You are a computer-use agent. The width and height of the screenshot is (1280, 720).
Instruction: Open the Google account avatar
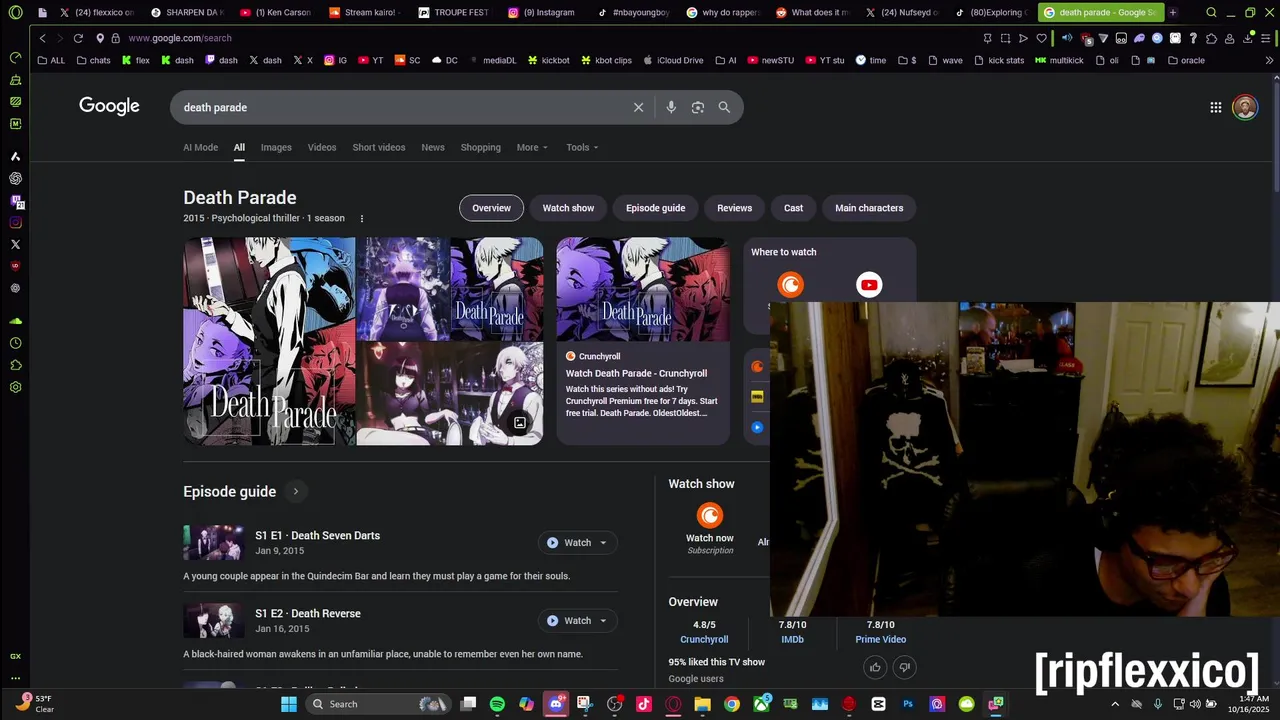(1245, 107)
